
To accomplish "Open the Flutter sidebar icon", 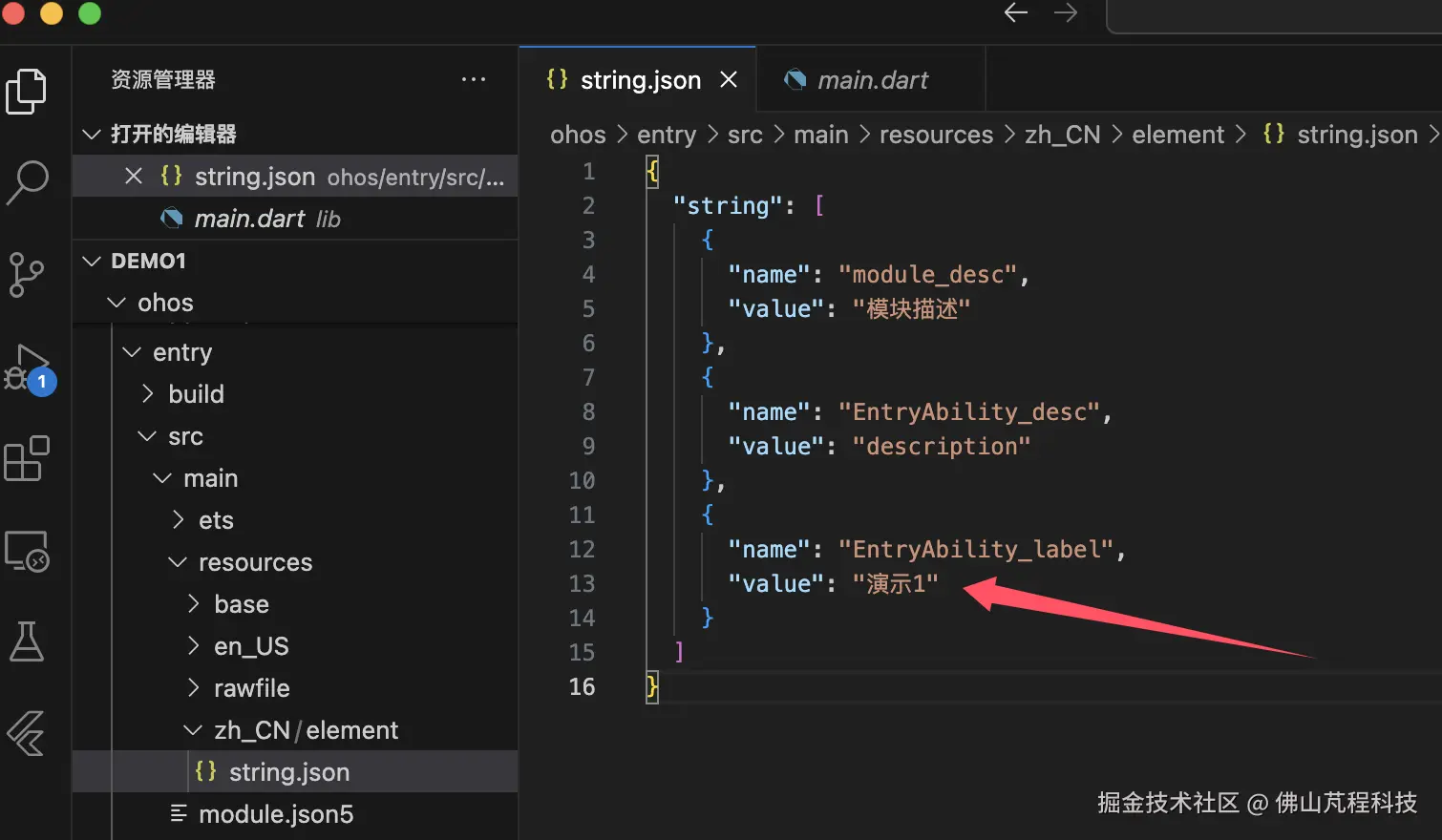I will (27, 733).
